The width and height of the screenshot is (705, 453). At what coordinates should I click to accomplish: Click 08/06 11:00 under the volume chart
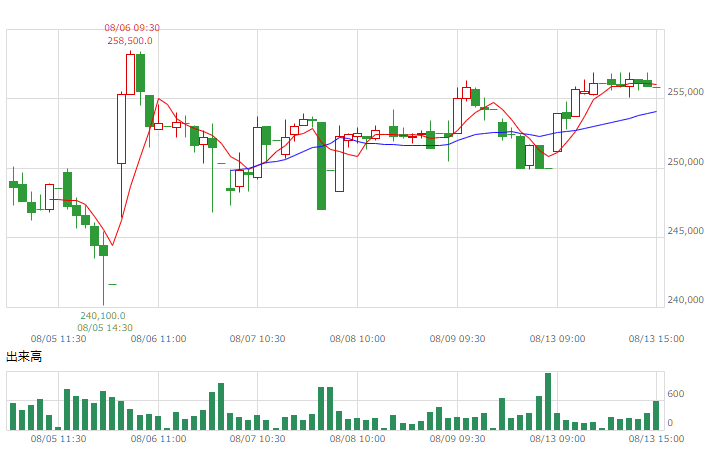(158, 439)
